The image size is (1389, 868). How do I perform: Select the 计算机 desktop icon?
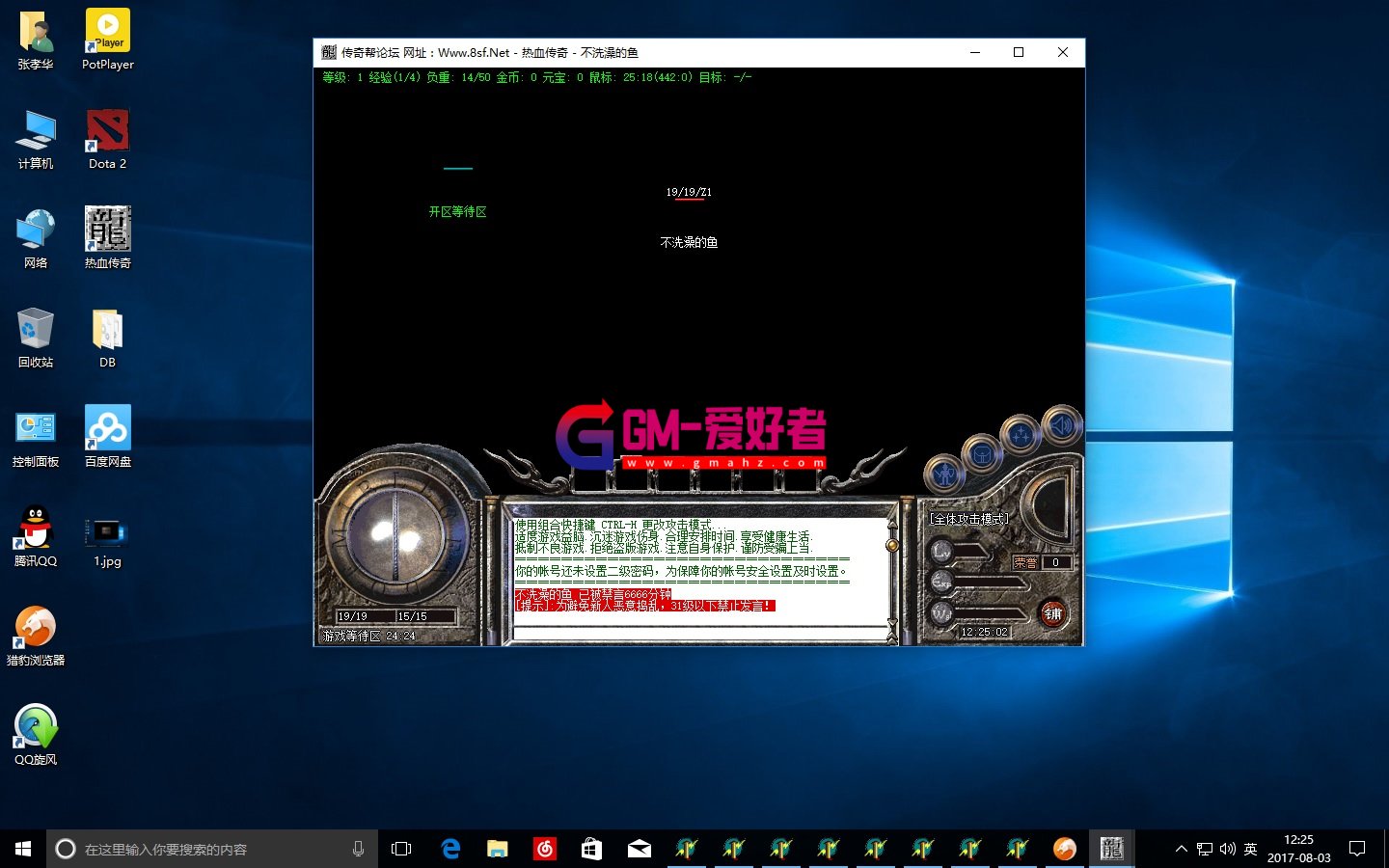[36, 140]
